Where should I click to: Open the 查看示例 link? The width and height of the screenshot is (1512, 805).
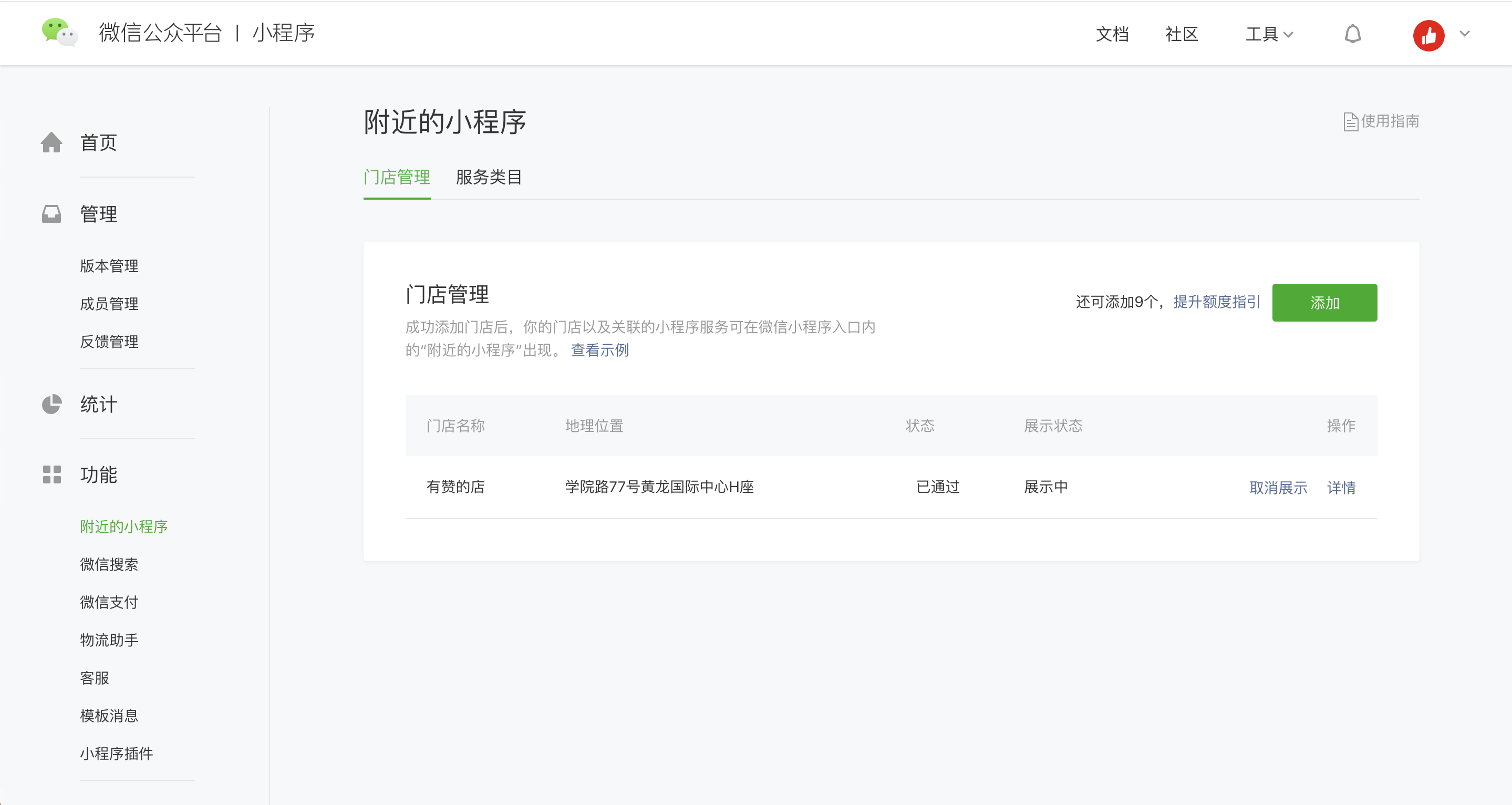pos(600,350)
